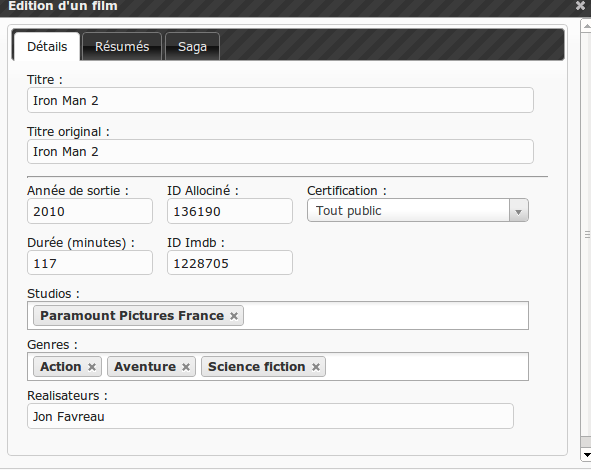Open the Saga tab
Image resolution: width=591 pixels, height=470 pixels.
[x=192, y=47]
